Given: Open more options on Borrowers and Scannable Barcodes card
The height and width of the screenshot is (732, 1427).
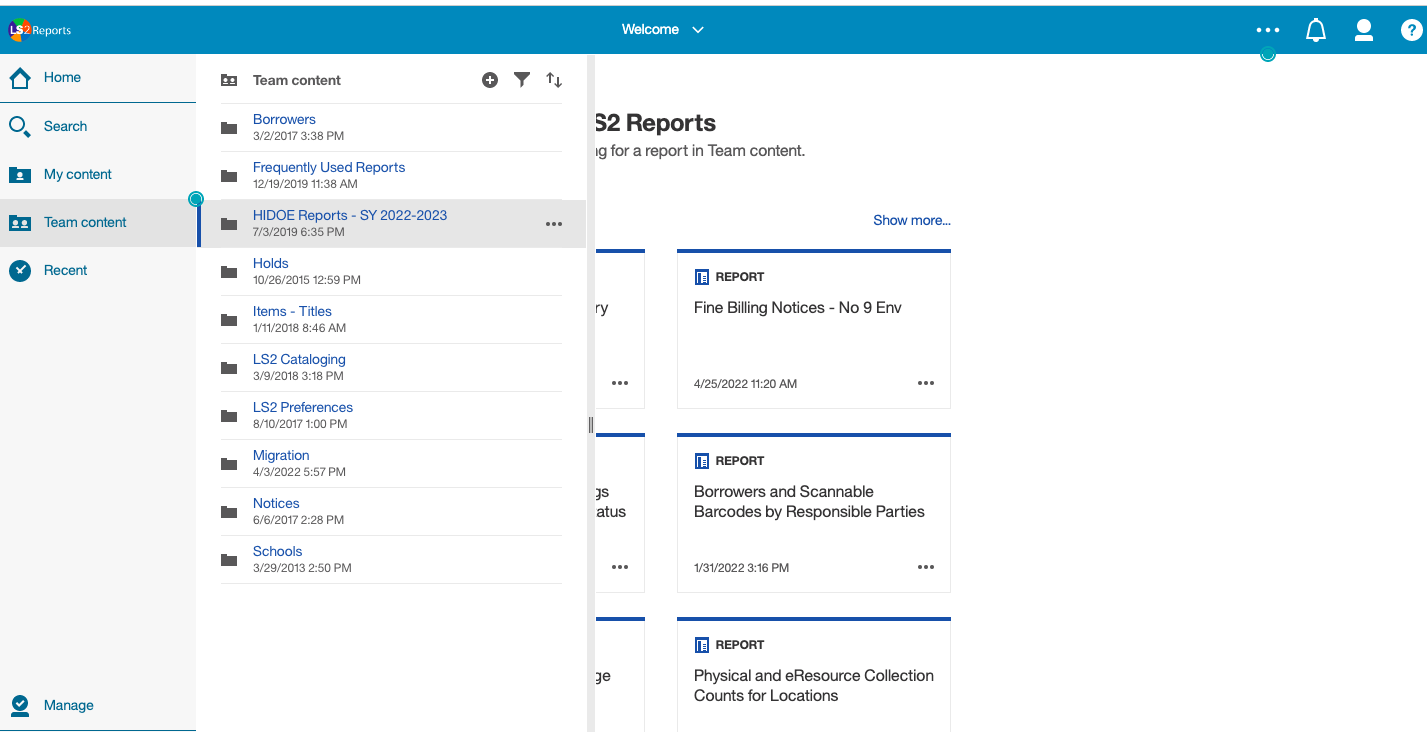Looking at the screenshot, I should (926, 567).
